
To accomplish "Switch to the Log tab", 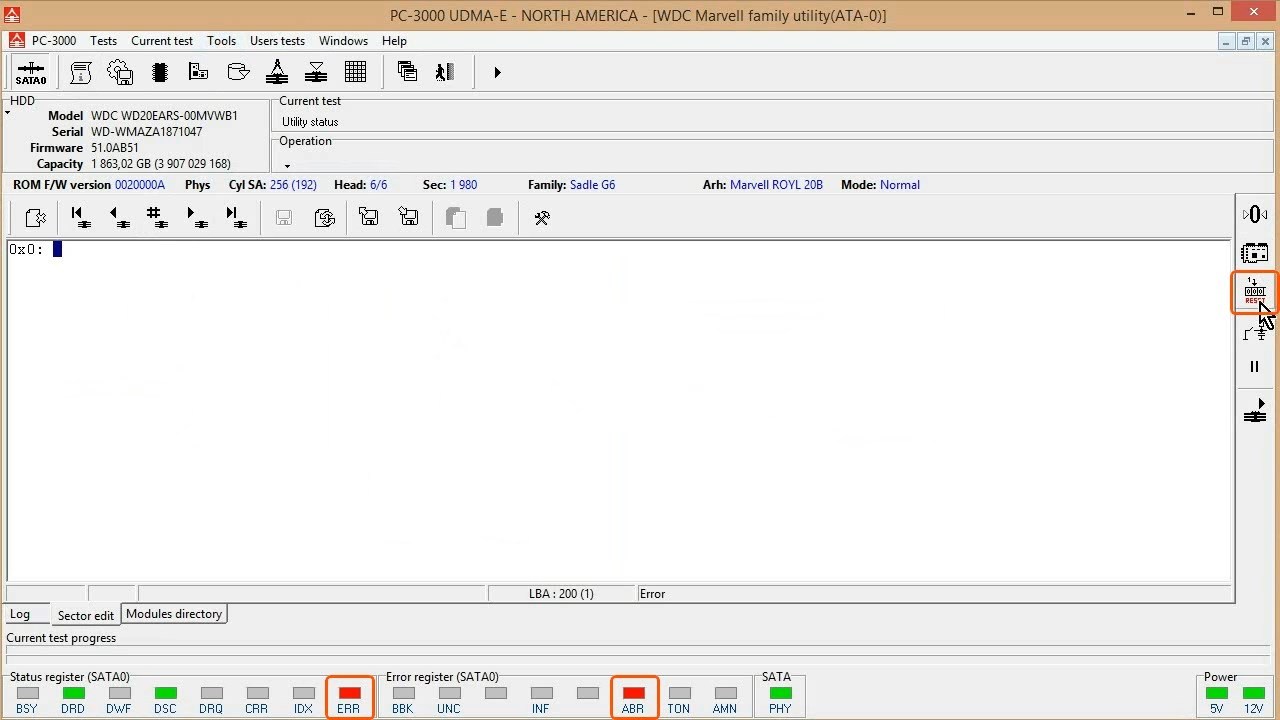I will pos(20,614).
